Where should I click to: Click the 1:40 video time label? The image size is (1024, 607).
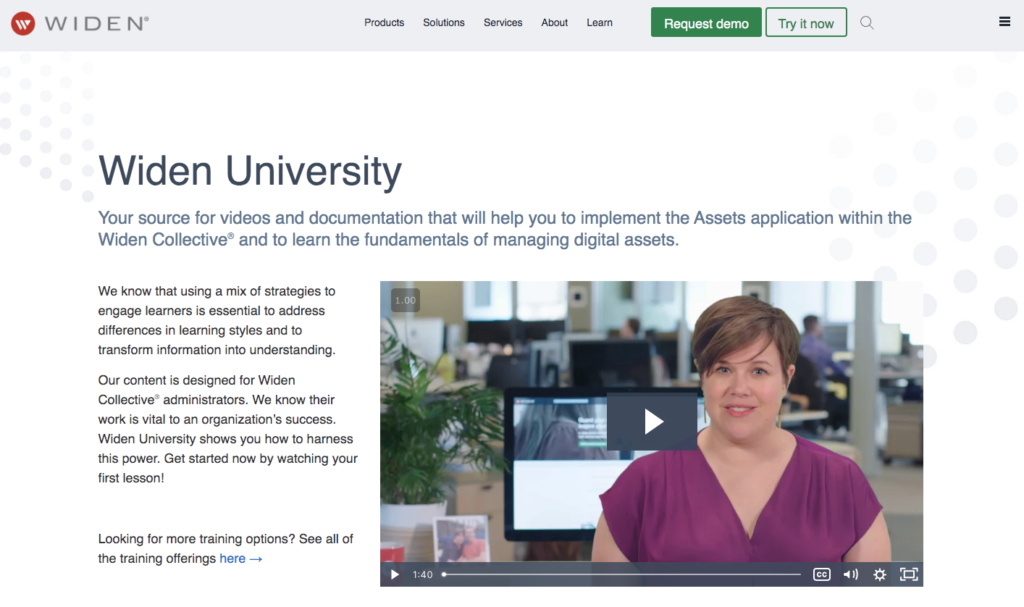click(423, 574)
